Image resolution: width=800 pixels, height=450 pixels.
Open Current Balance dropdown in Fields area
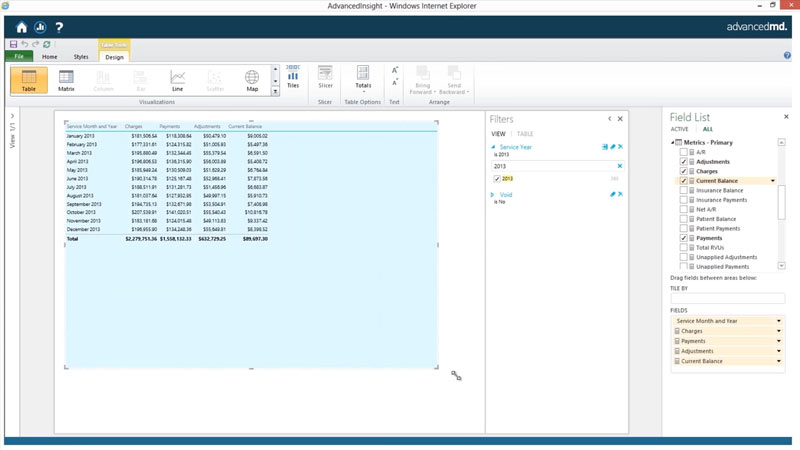[779, 361]
